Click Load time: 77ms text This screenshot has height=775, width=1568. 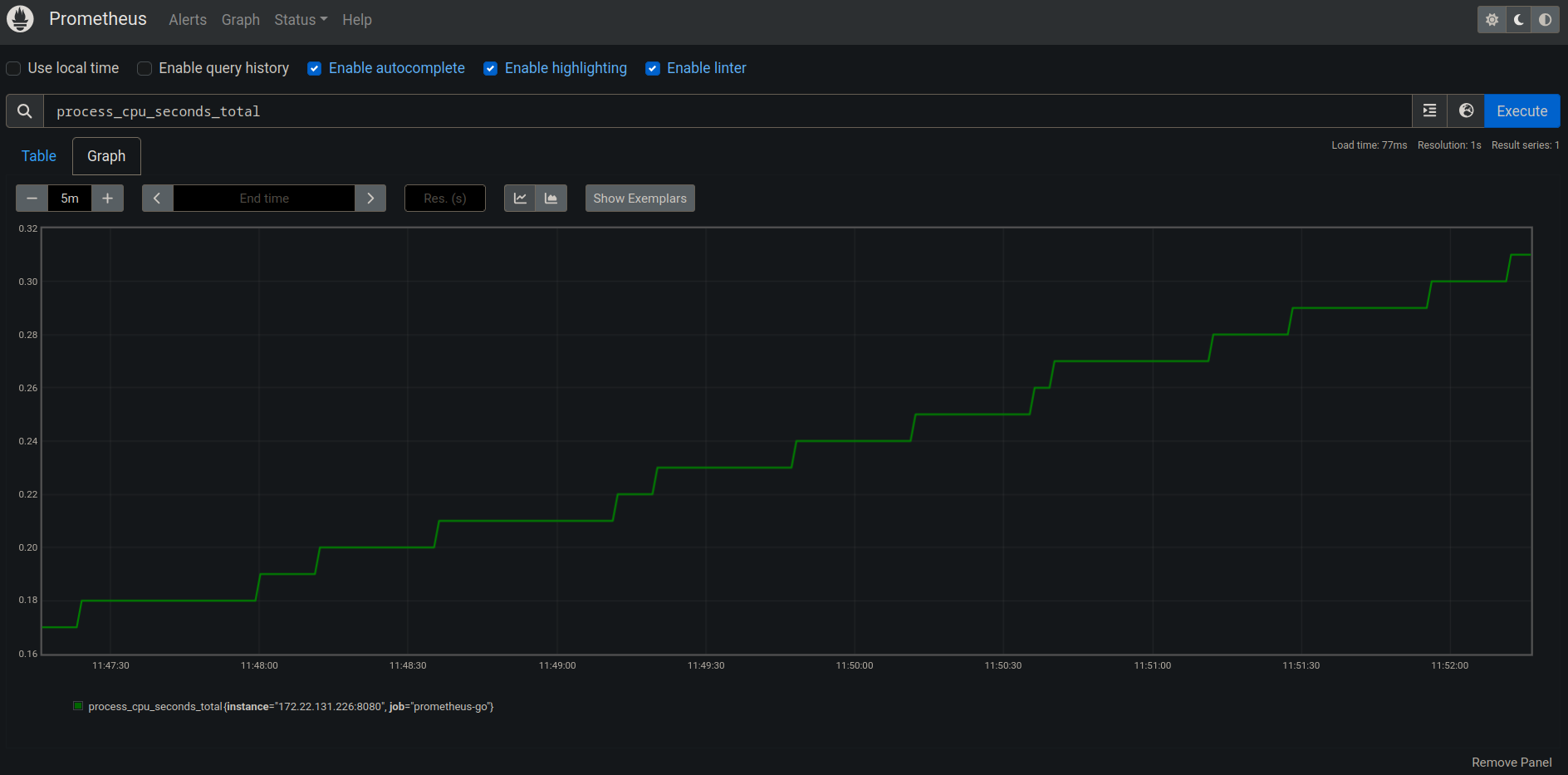tap(1370, 145)
